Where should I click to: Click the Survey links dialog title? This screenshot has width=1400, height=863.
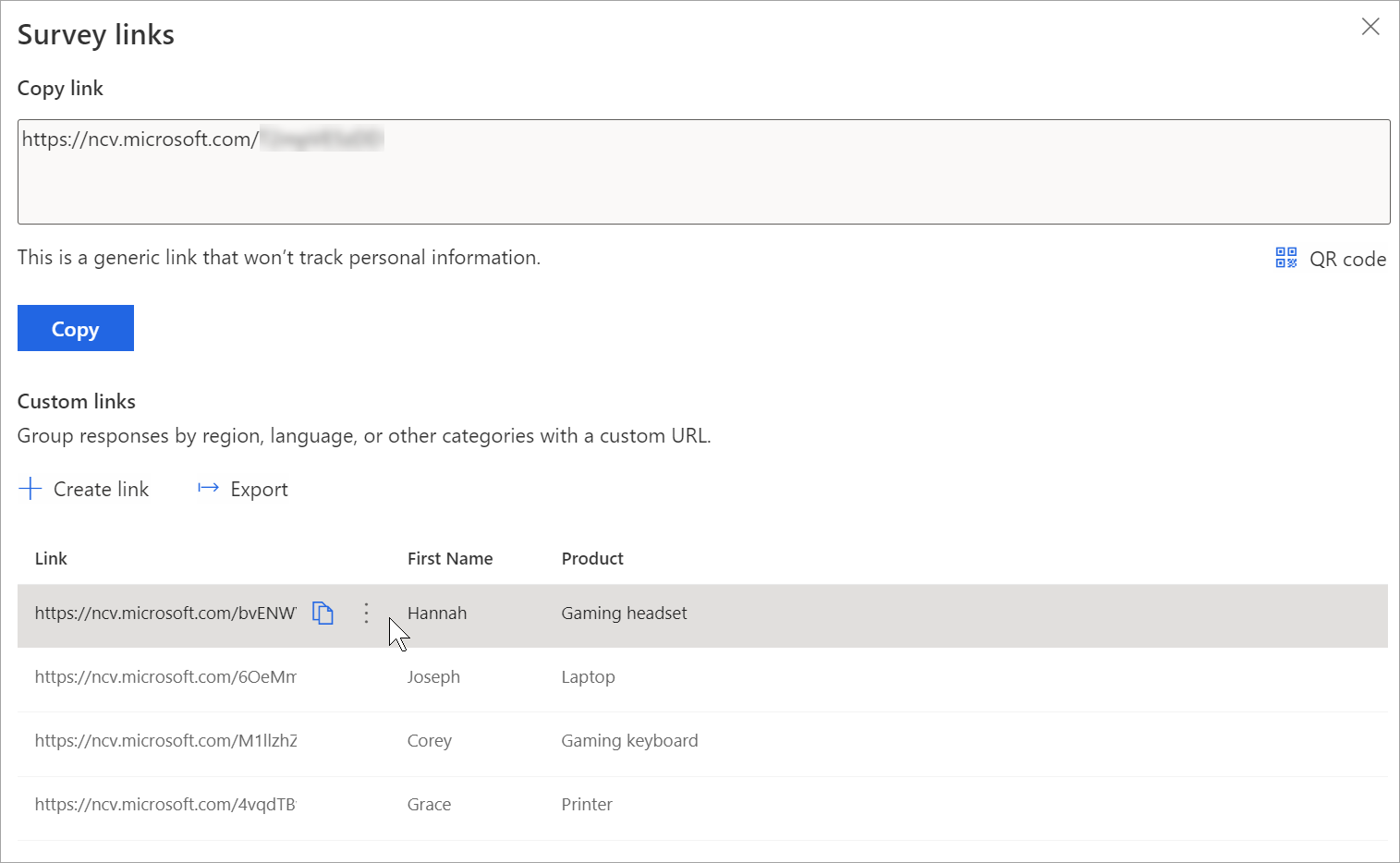click(95, 34)
